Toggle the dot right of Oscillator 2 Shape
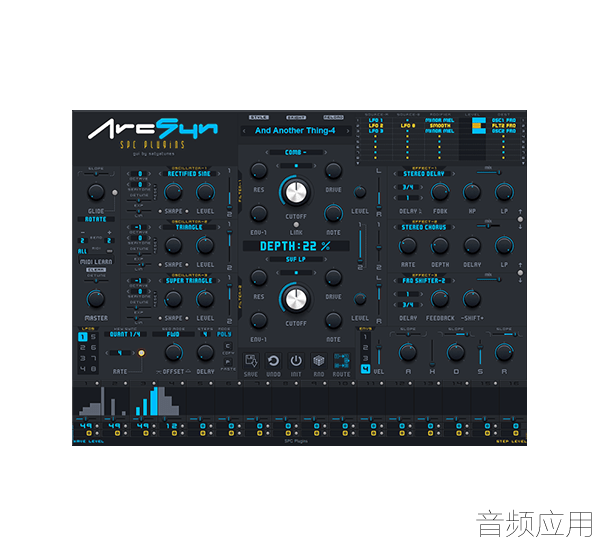Viewport: 600px width, 543px height. click(187, 265)
